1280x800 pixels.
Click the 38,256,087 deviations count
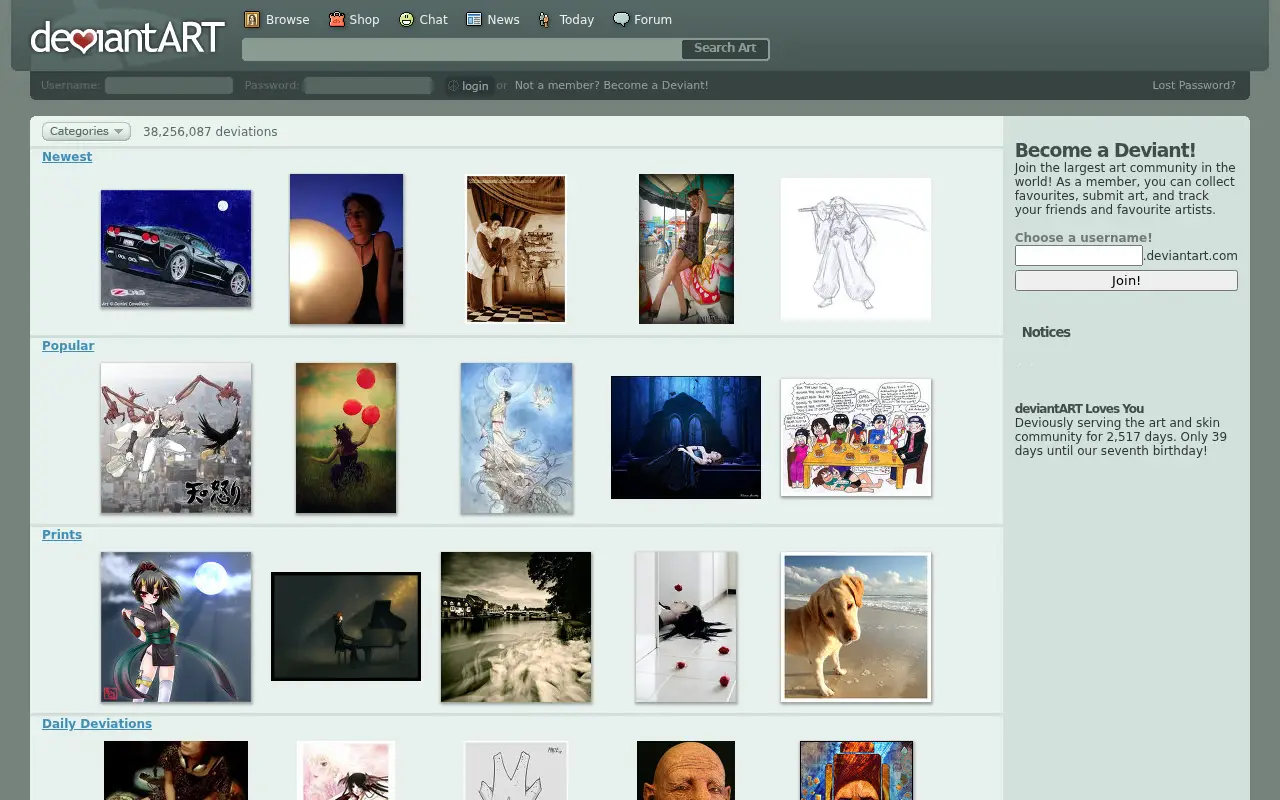pyautogui.click(x=210, y=132)
